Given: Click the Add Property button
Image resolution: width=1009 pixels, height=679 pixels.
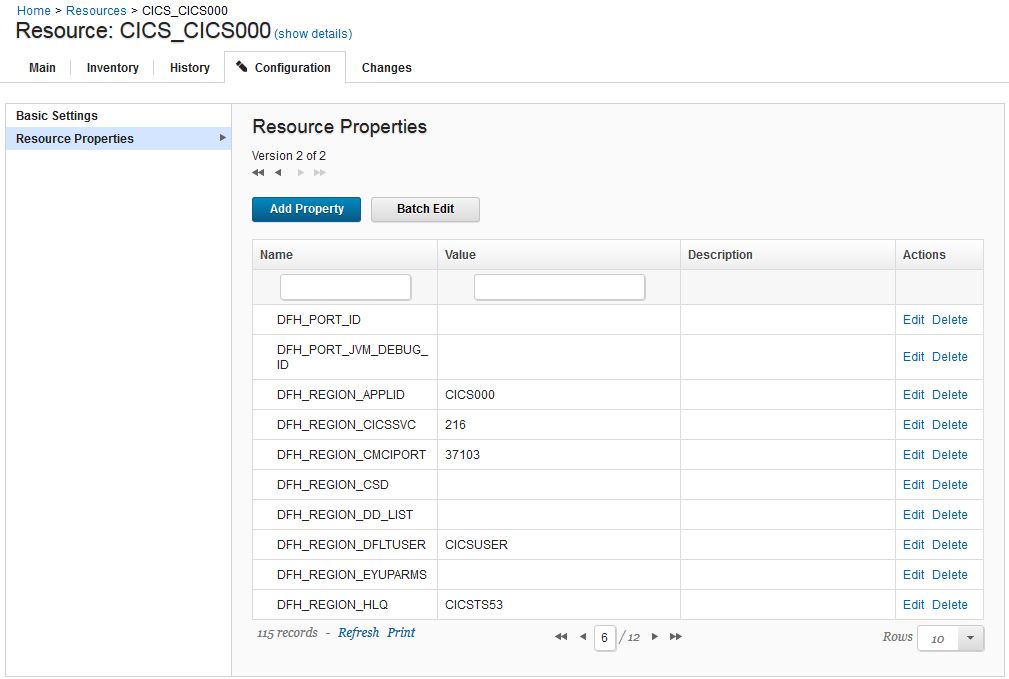Looking at the screenshot, I should pyautogui.click(x=306, y=209).
